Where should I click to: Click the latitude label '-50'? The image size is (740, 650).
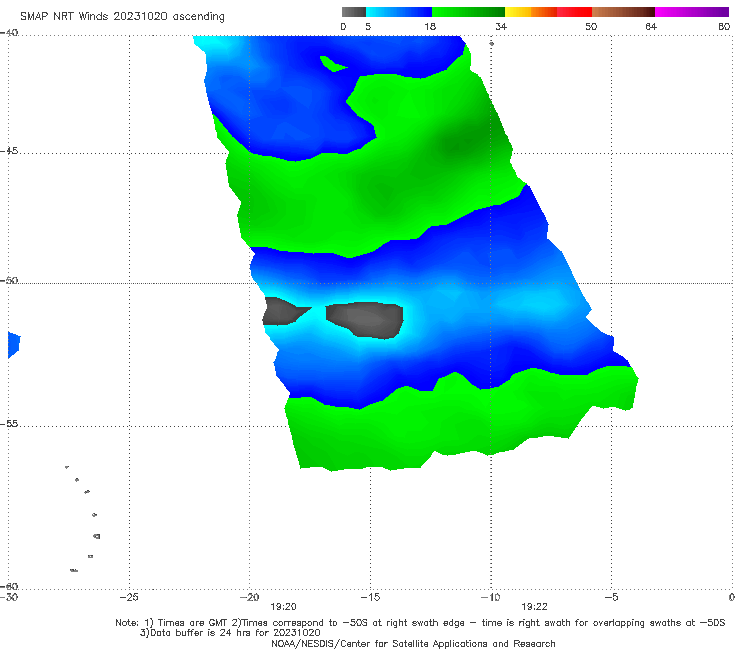point(9,281)
